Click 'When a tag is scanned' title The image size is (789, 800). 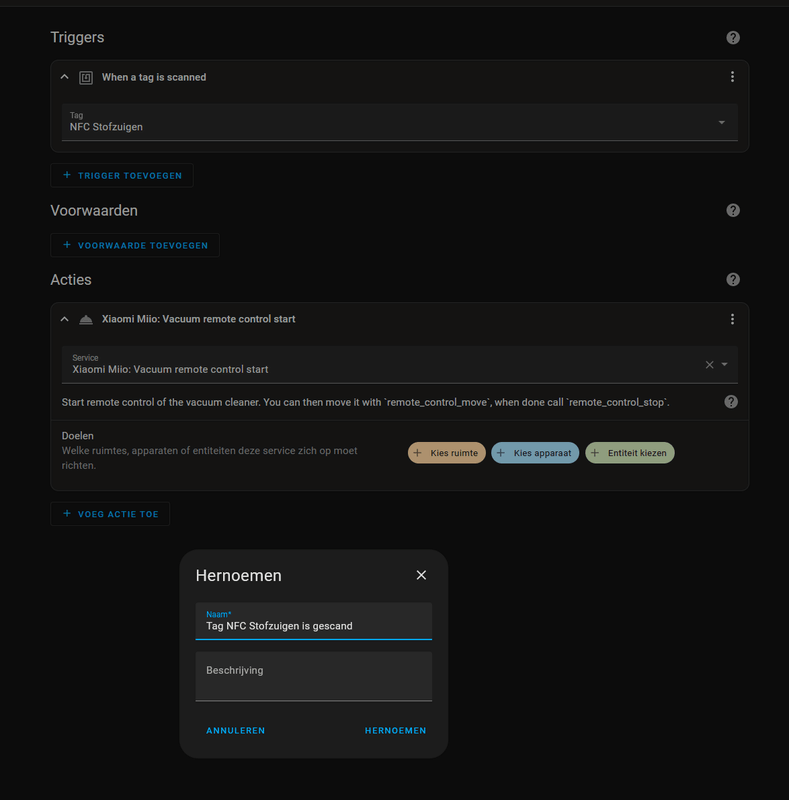click(154, 77)
